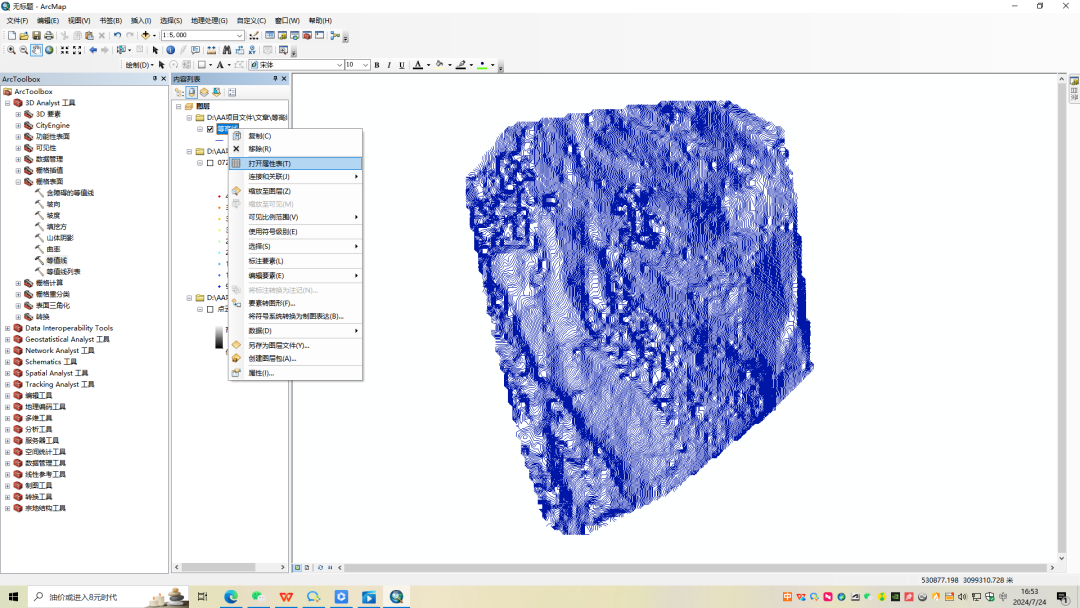1080x608 pixels.
Task: Undo the last action
Action: 117,35
